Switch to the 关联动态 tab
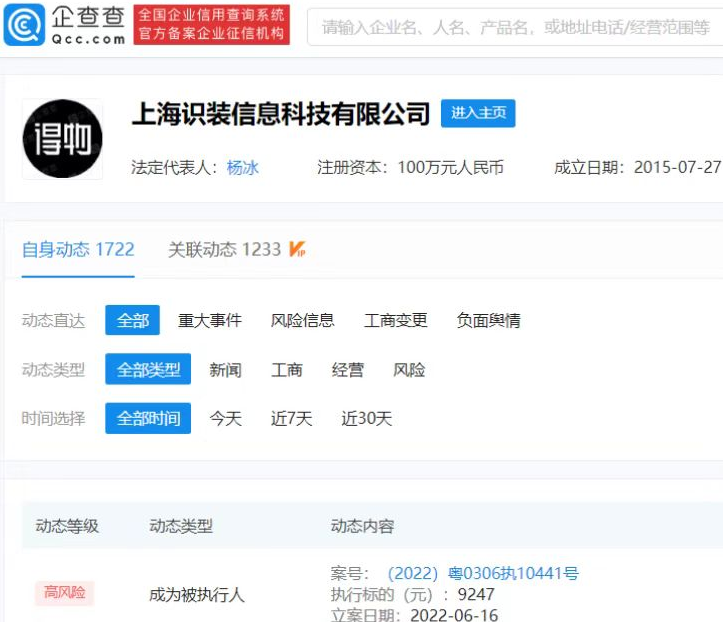 (224, 249)
